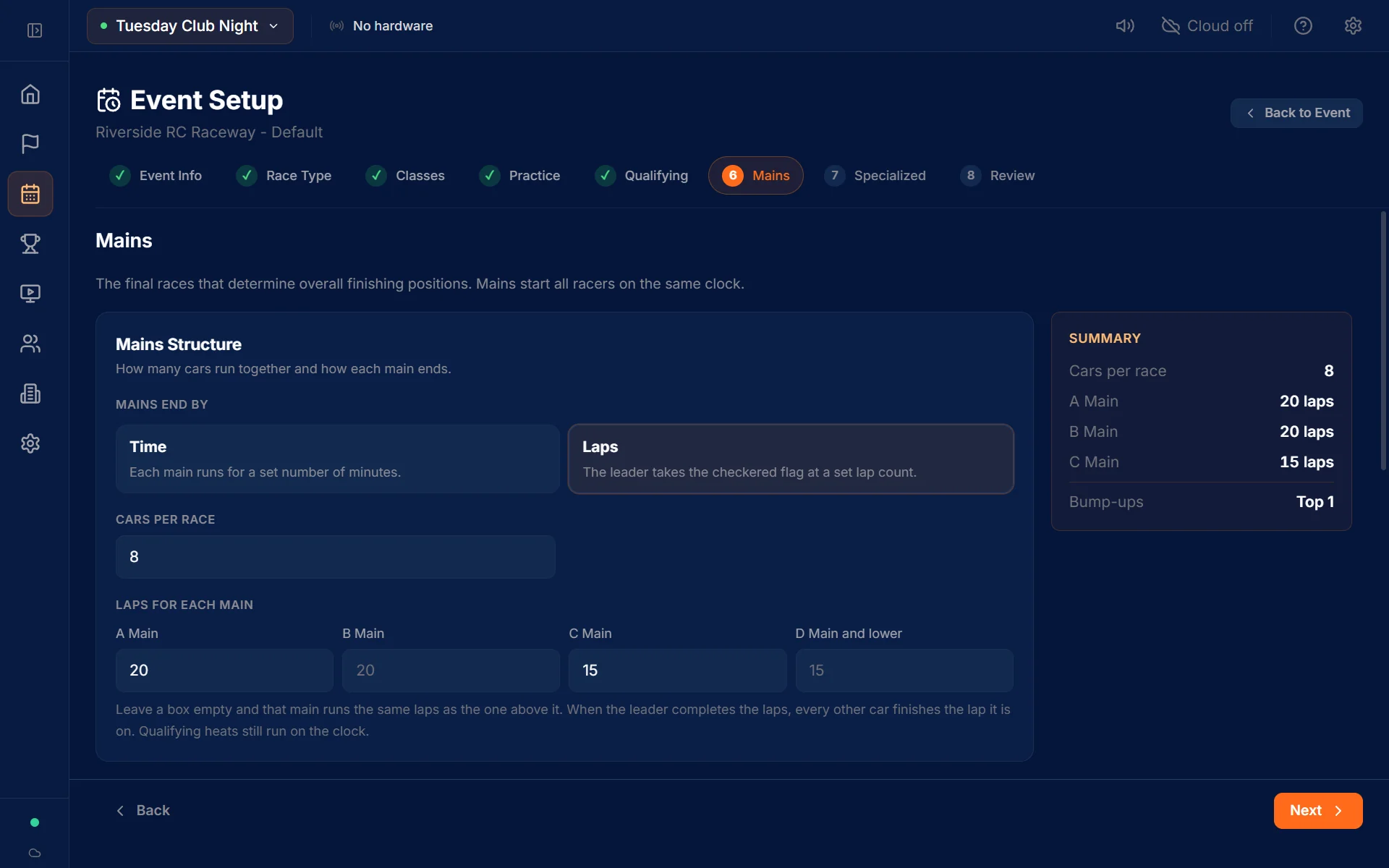Open the trophy results sidebar icon
This screenshot has height=868, width=1389.
point(30,244)
